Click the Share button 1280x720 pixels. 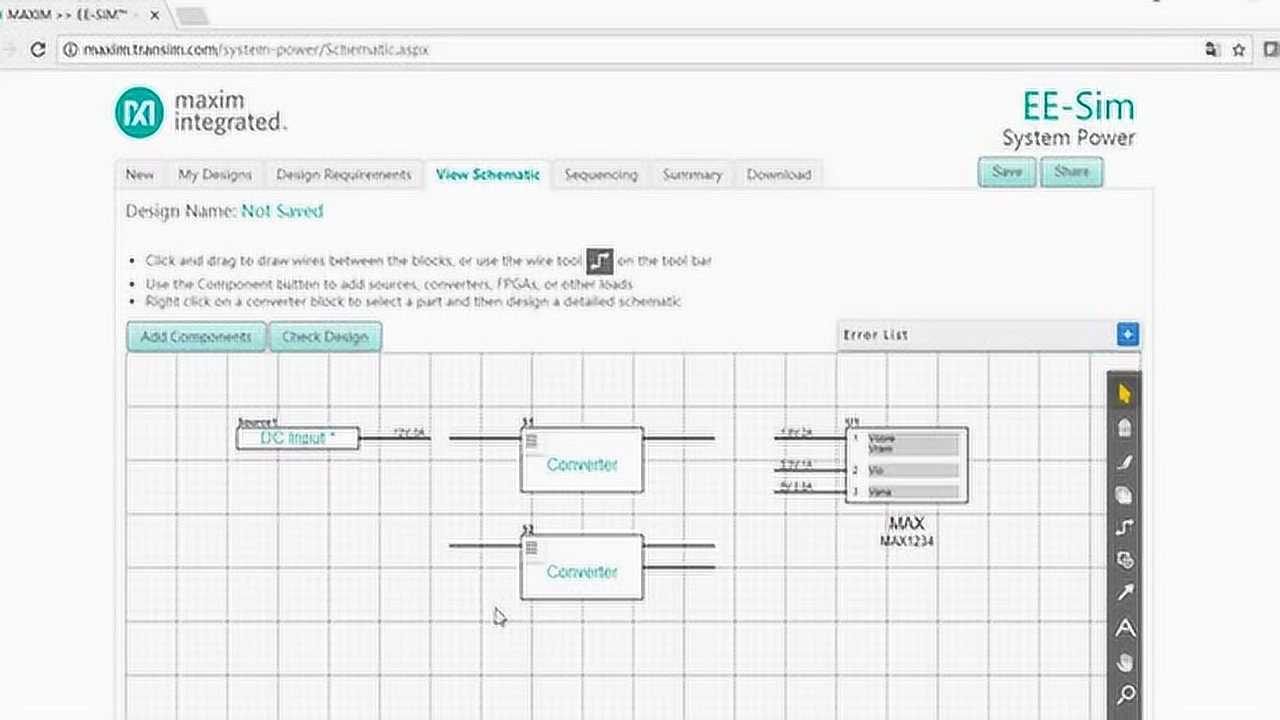tap(1071, 172)
